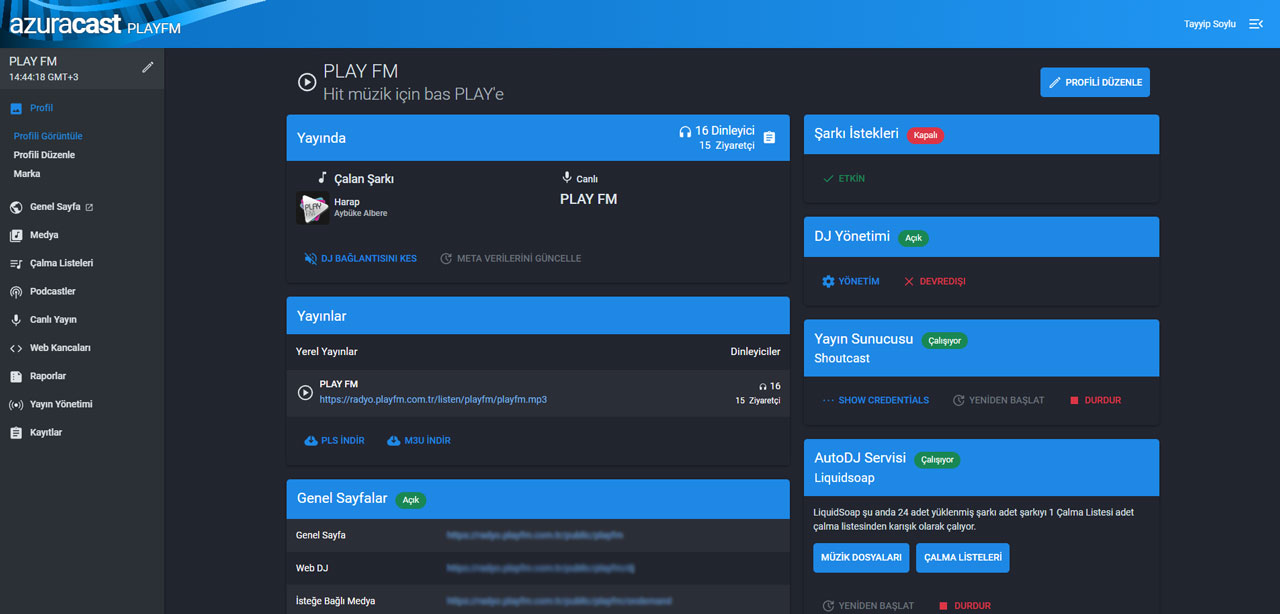
Task: Enable song requests with the Etkin button
Action: [x=843, y=178]
